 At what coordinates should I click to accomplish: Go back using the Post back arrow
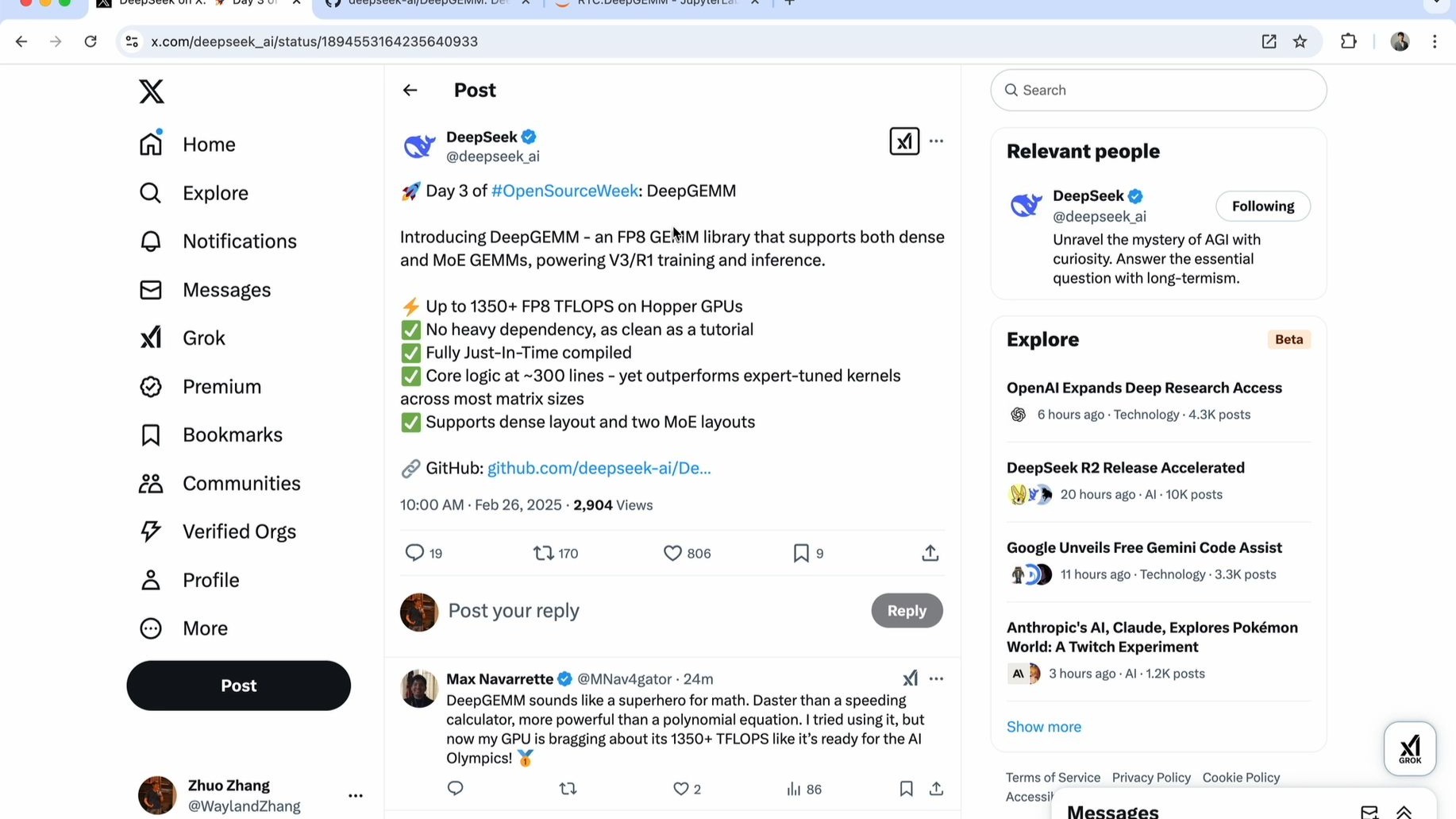410,91
